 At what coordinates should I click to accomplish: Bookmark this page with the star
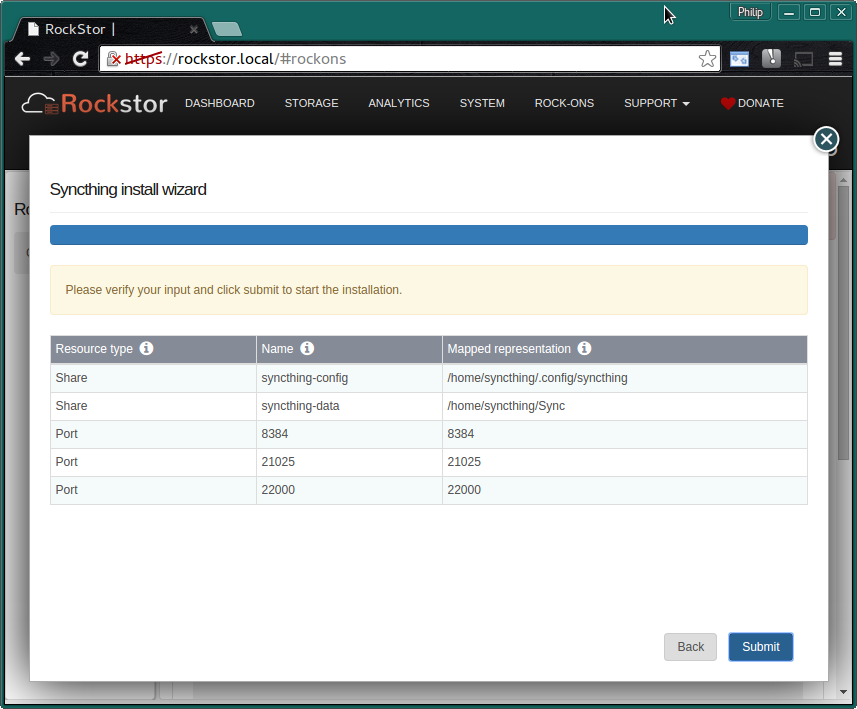click(x=707, y=58)
